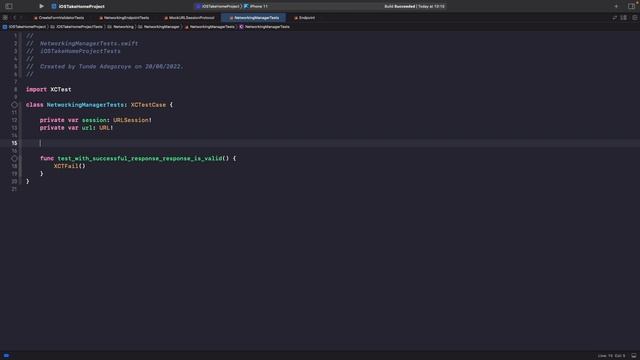Open NetworkingManager breadcrumb folder

(158, 27)
